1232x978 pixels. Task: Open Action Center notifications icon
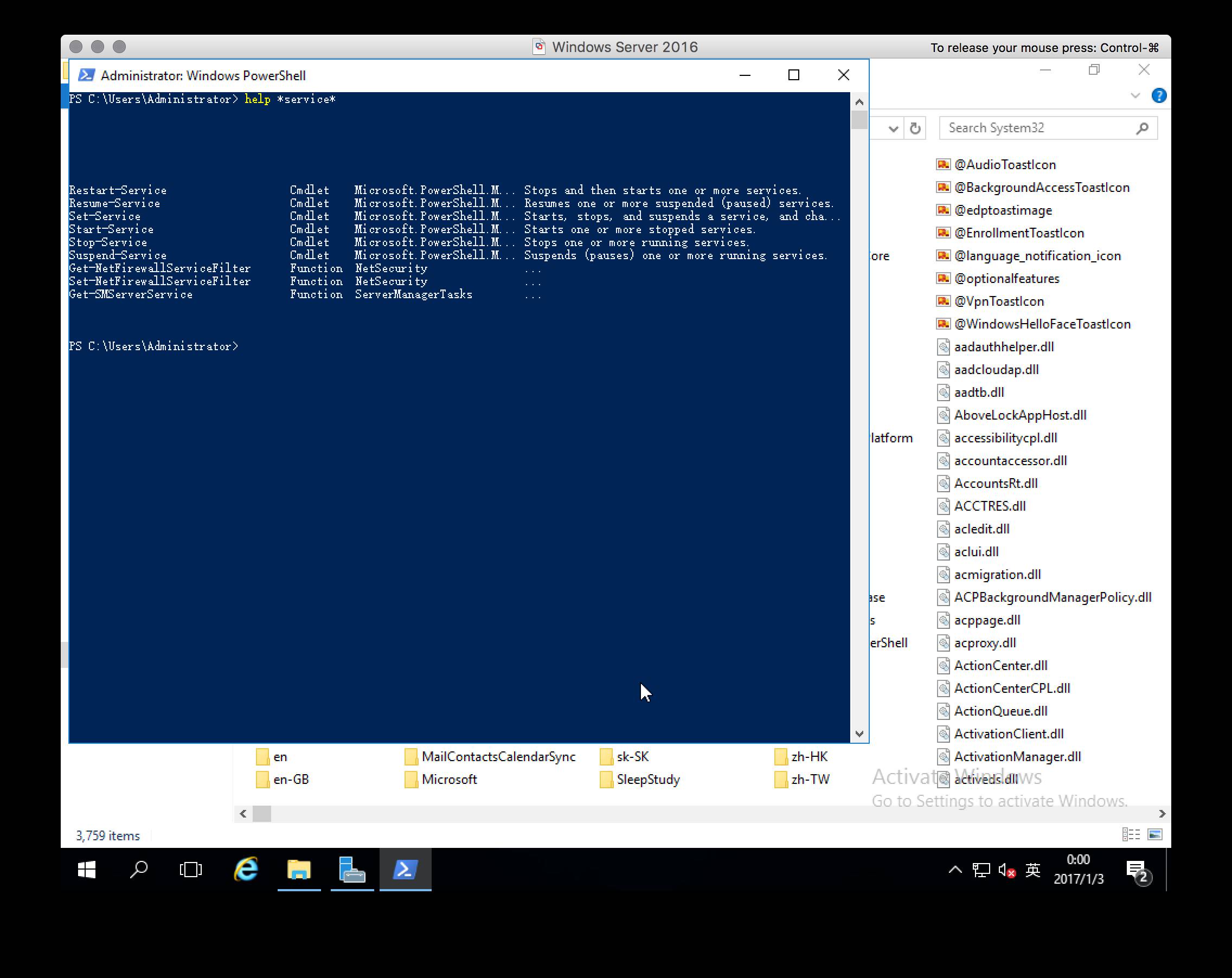coord(1138,872)
